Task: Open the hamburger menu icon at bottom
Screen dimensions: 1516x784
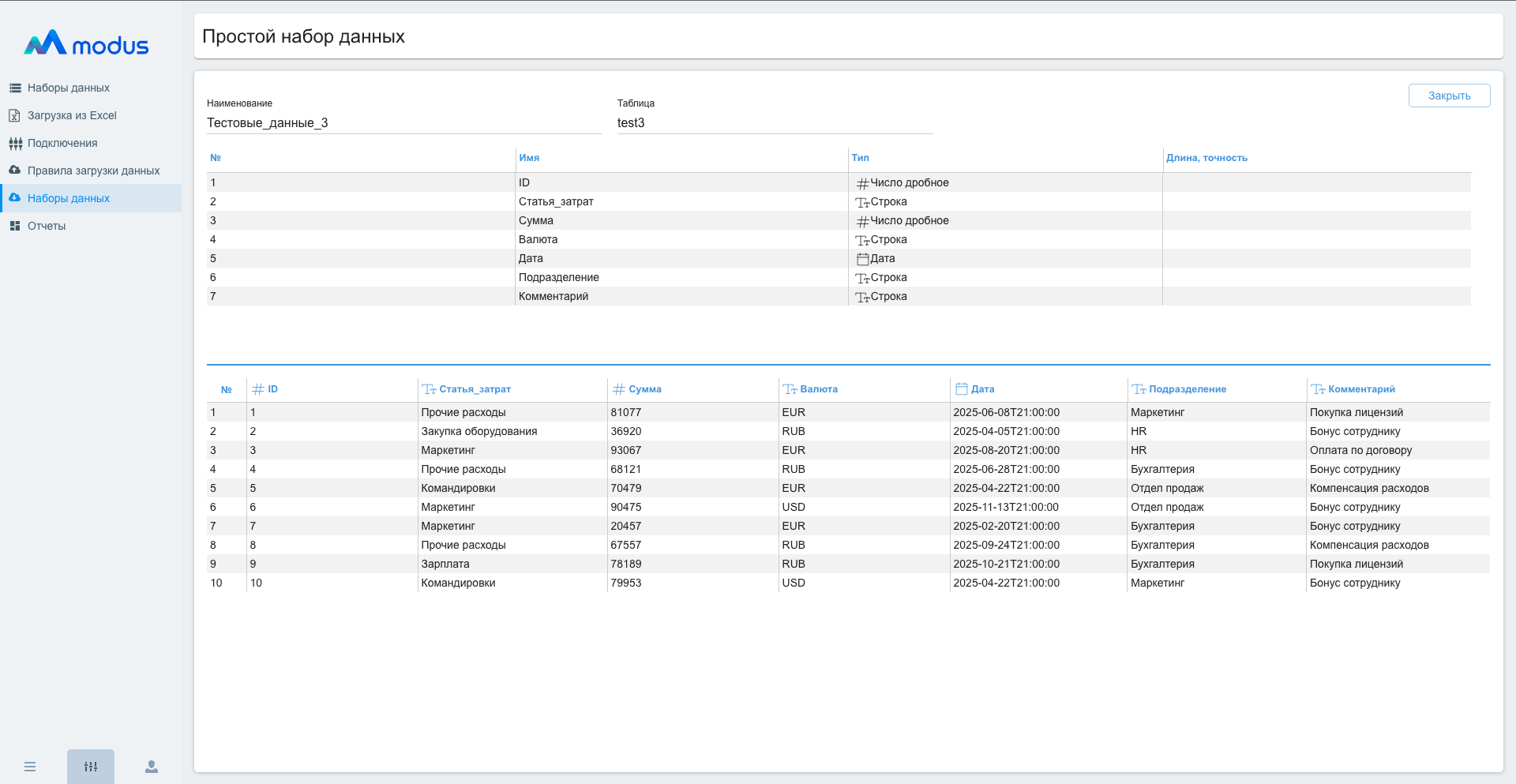Action: coord(30,767)
